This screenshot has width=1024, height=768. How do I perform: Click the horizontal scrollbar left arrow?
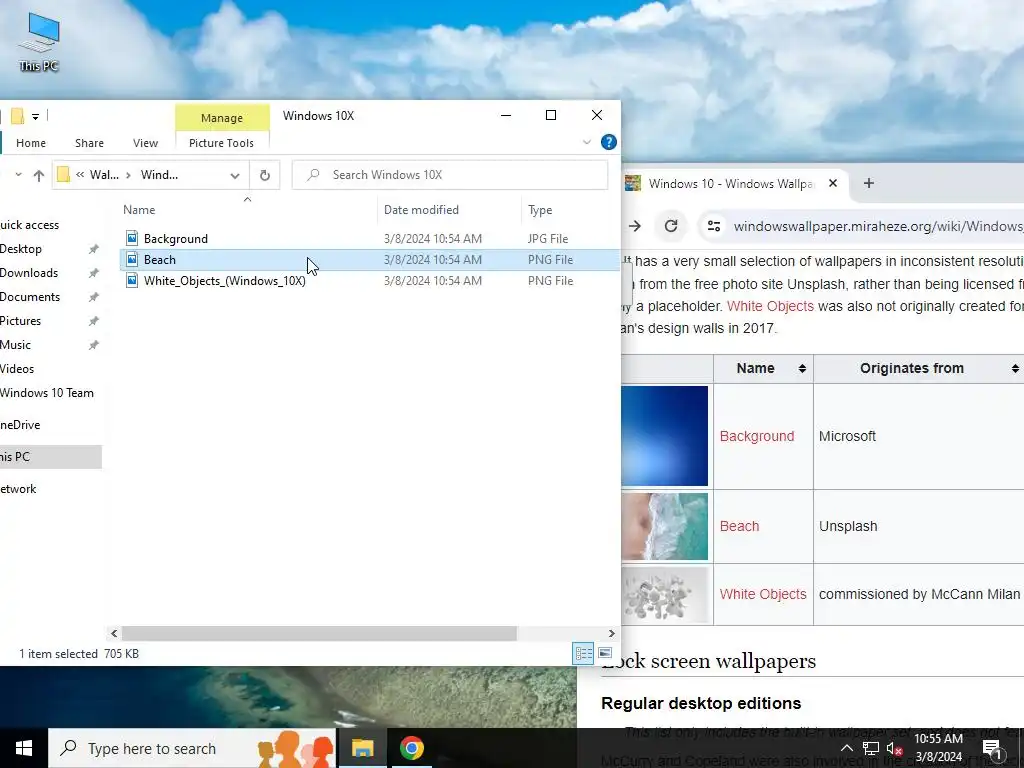pyautogui.click(x=114, y=633)
